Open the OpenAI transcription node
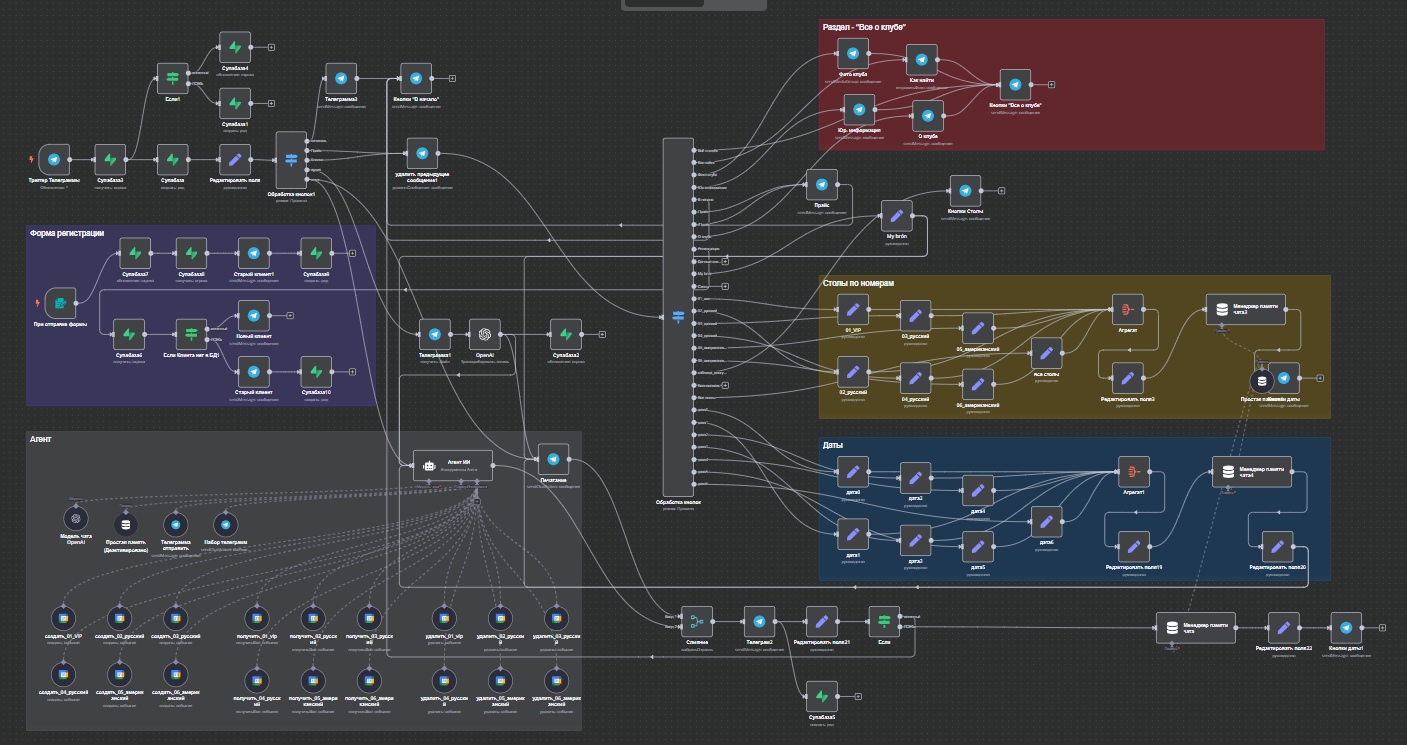 (485, 334)
